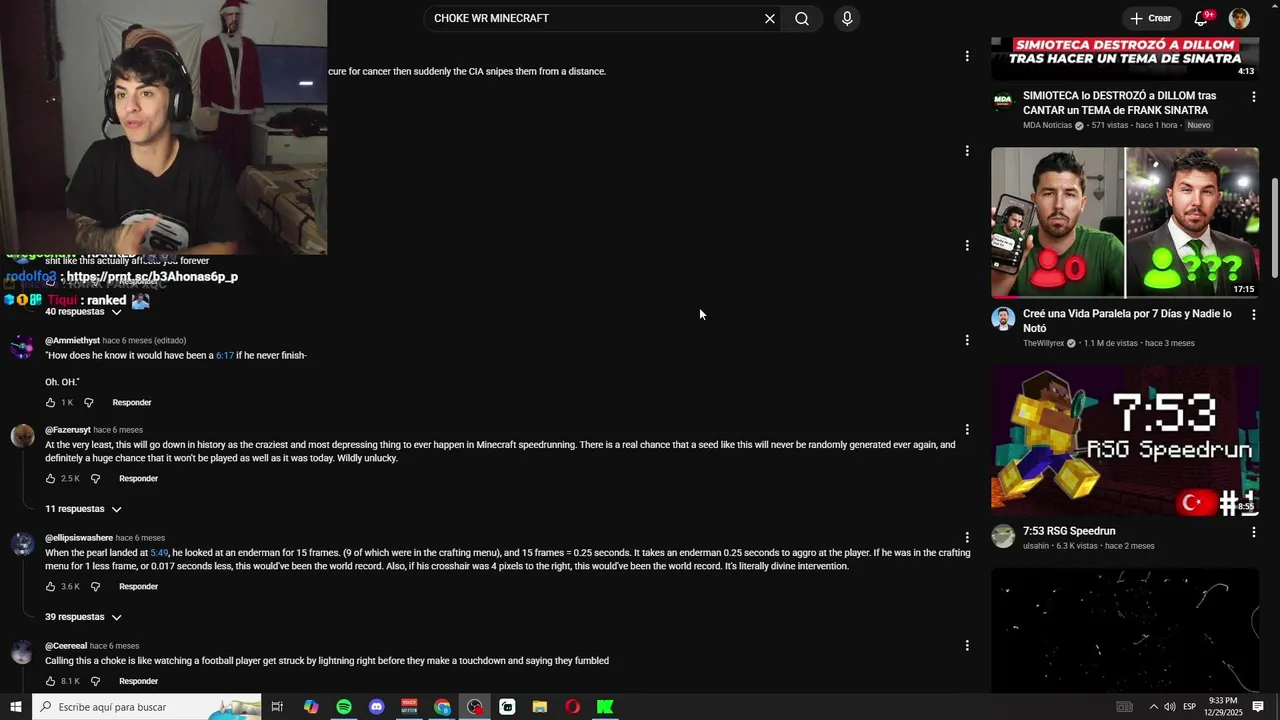Open the @ellipsiswashere channel name
Image resolution: width=1280 pixels, height=720 pixels.
coord(79,538)
